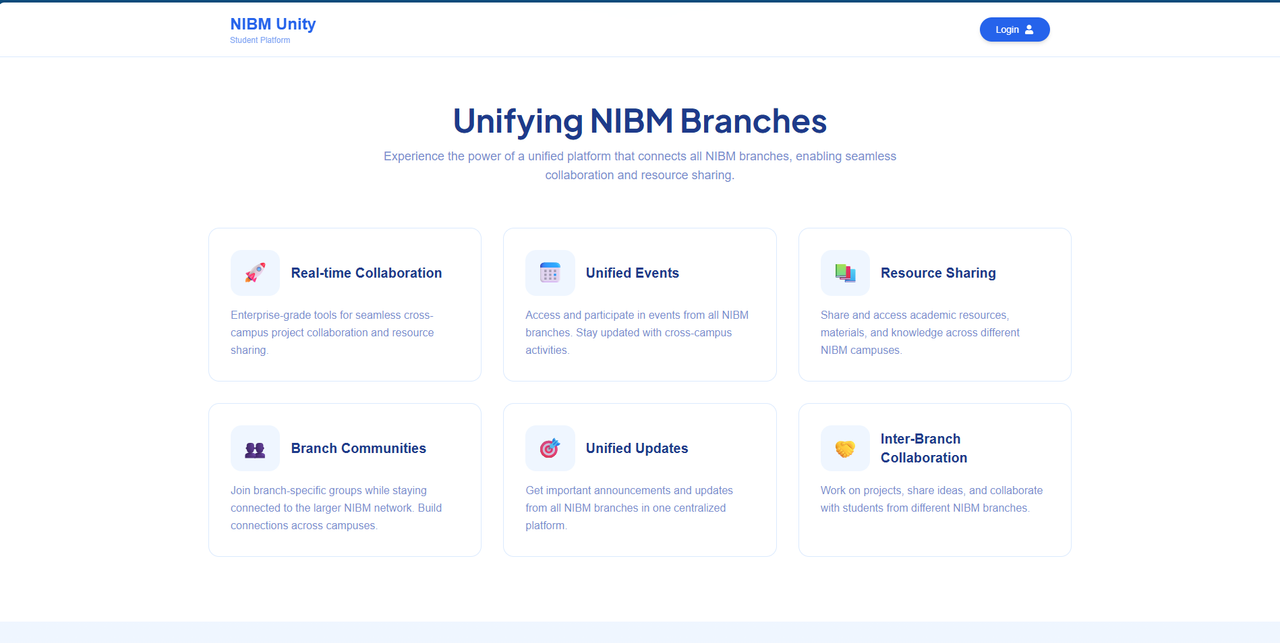This screenshot has height=643, width=1280.
Task: Click the handshake icon for Inter-Branch Collaboration
Action: point(845,448)
